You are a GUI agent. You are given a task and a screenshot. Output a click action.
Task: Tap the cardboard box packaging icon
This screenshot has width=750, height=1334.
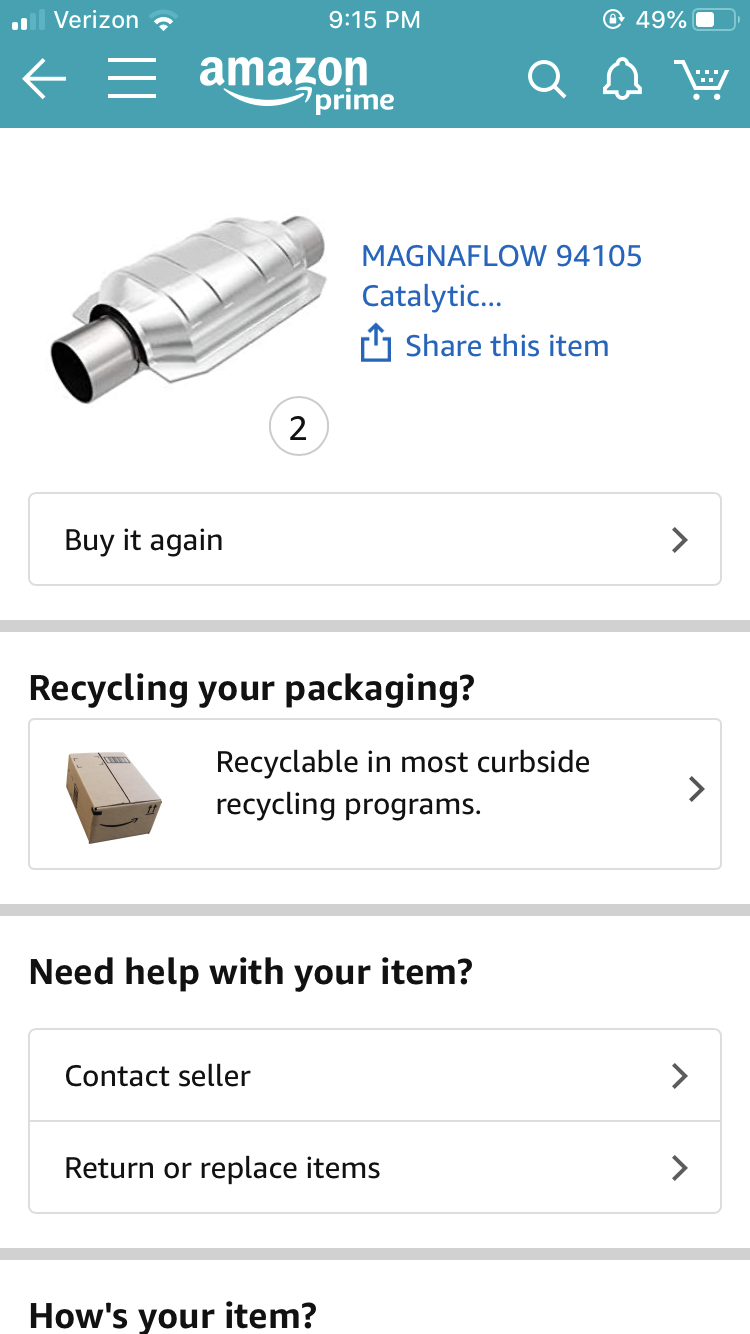[113, 796]
